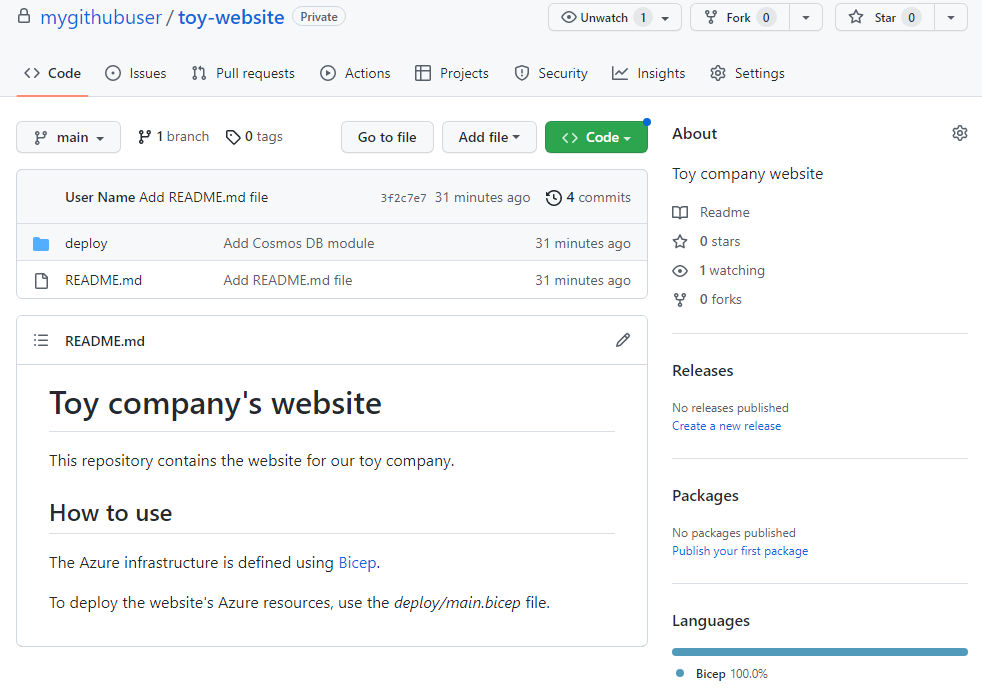The width and height of the screenshot is (982, 695).
Task: Open the green Code clone dropdown
Action: coord(596,137)
